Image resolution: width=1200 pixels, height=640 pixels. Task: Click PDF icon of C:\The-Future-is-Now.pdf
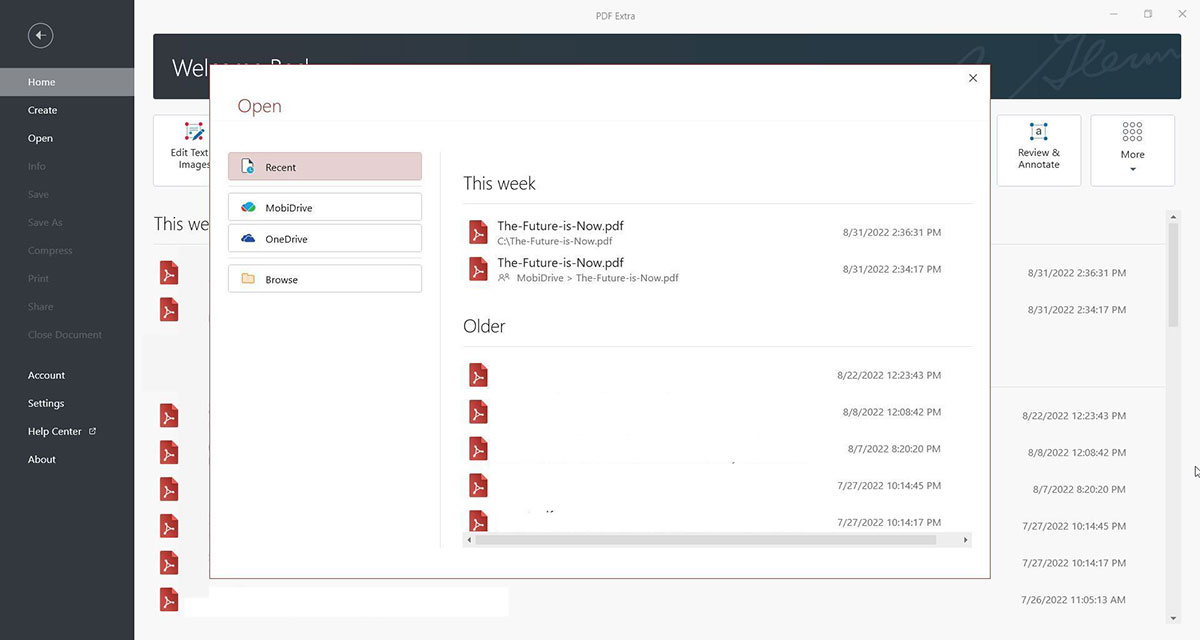(x=479, y=232)
